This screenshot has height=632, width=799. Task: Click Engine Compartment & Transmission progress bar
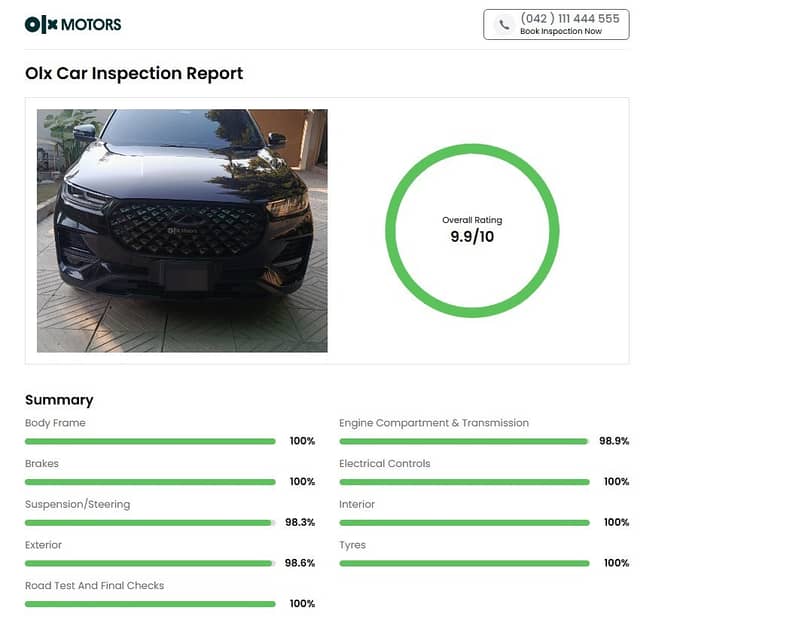[x=464, y=441]
